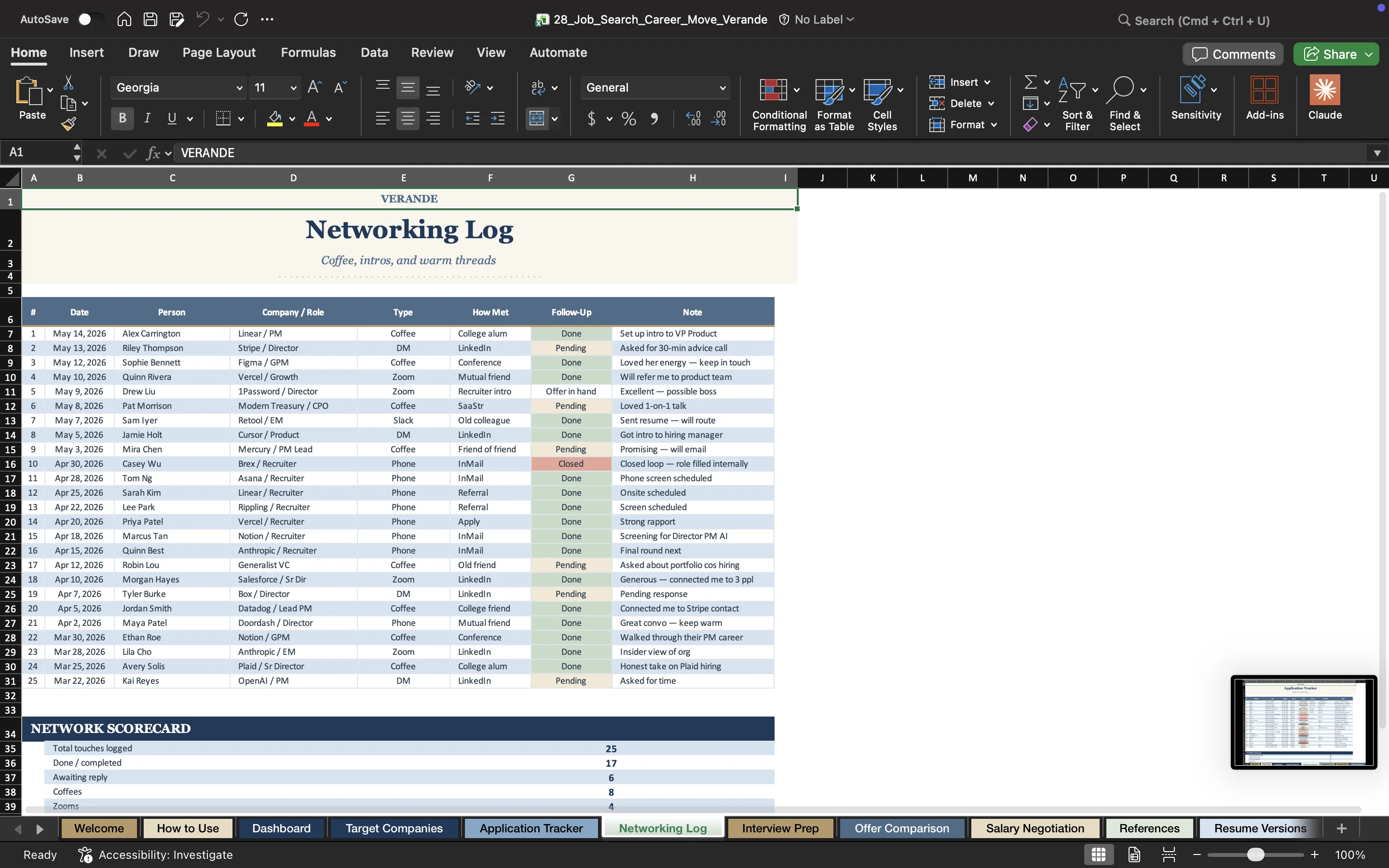Click the Conditional Formatting icon

click(773, 90)
